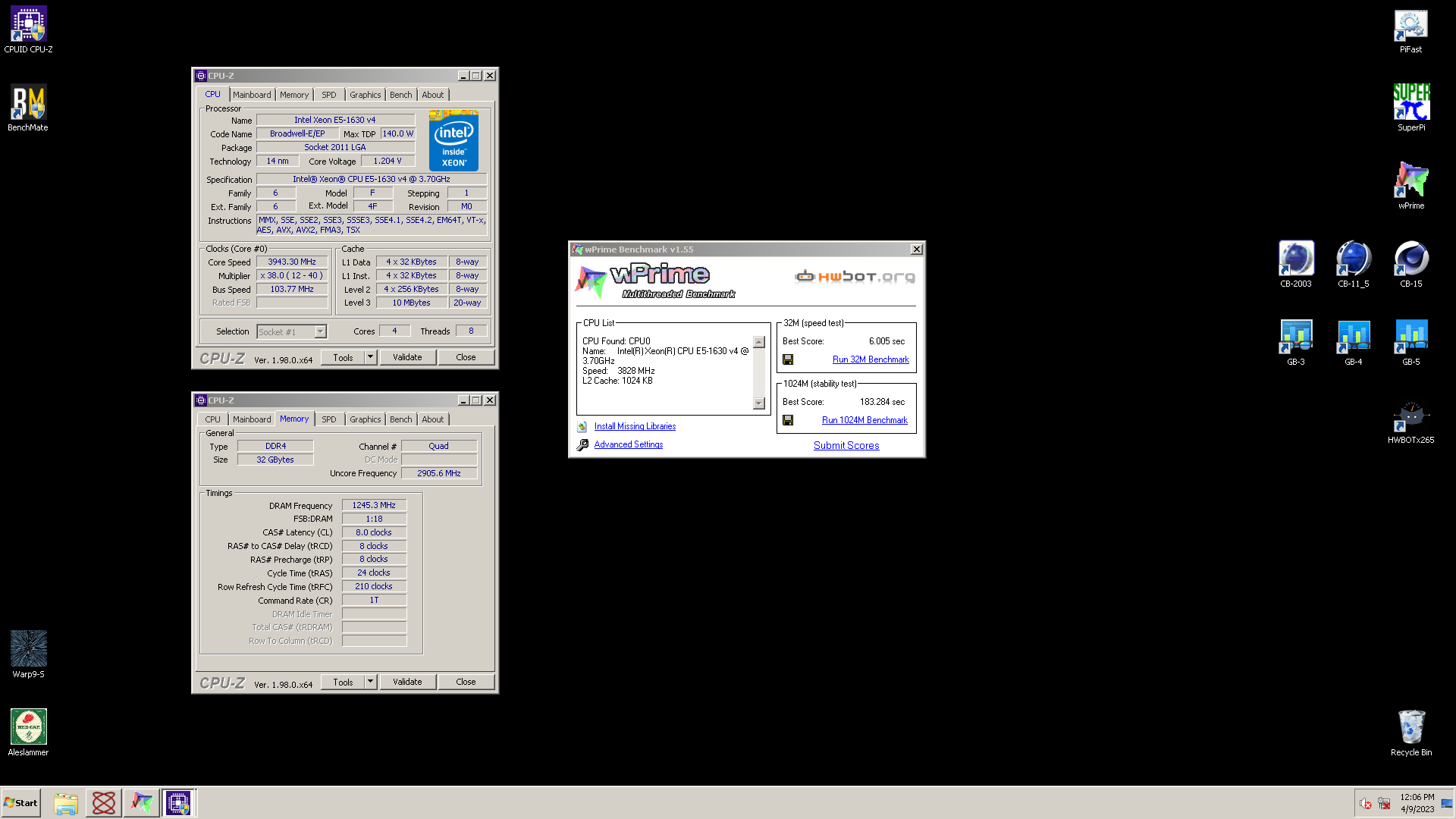Open Bench tab in top CPU-Z

pos(401,95)
